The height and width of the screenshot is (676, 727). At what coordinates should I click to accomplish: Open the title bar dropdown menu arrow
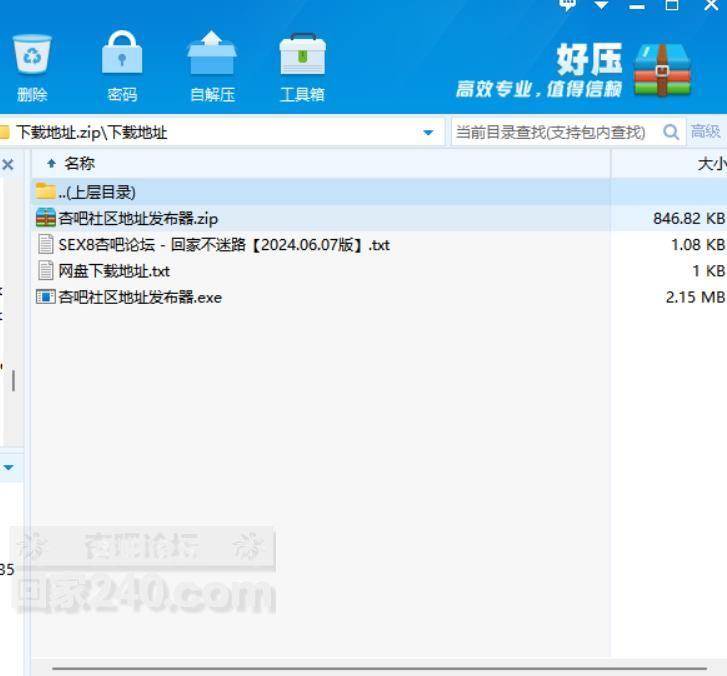click(601, 6)
